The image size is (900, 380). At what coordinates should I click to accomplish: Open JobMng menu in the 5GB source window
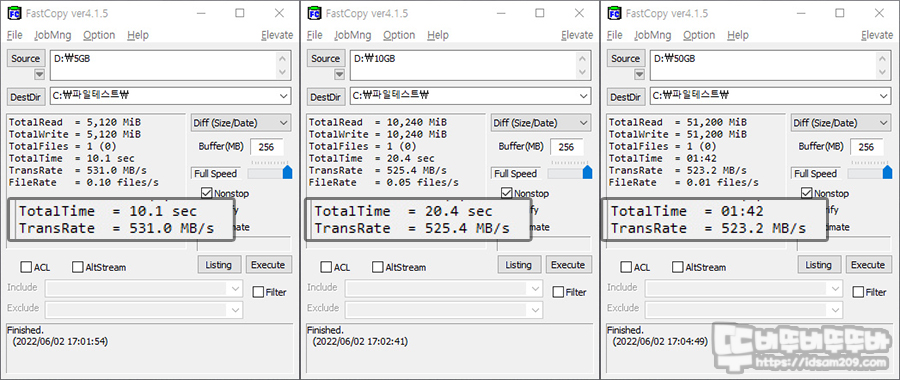tap(53, 35)
